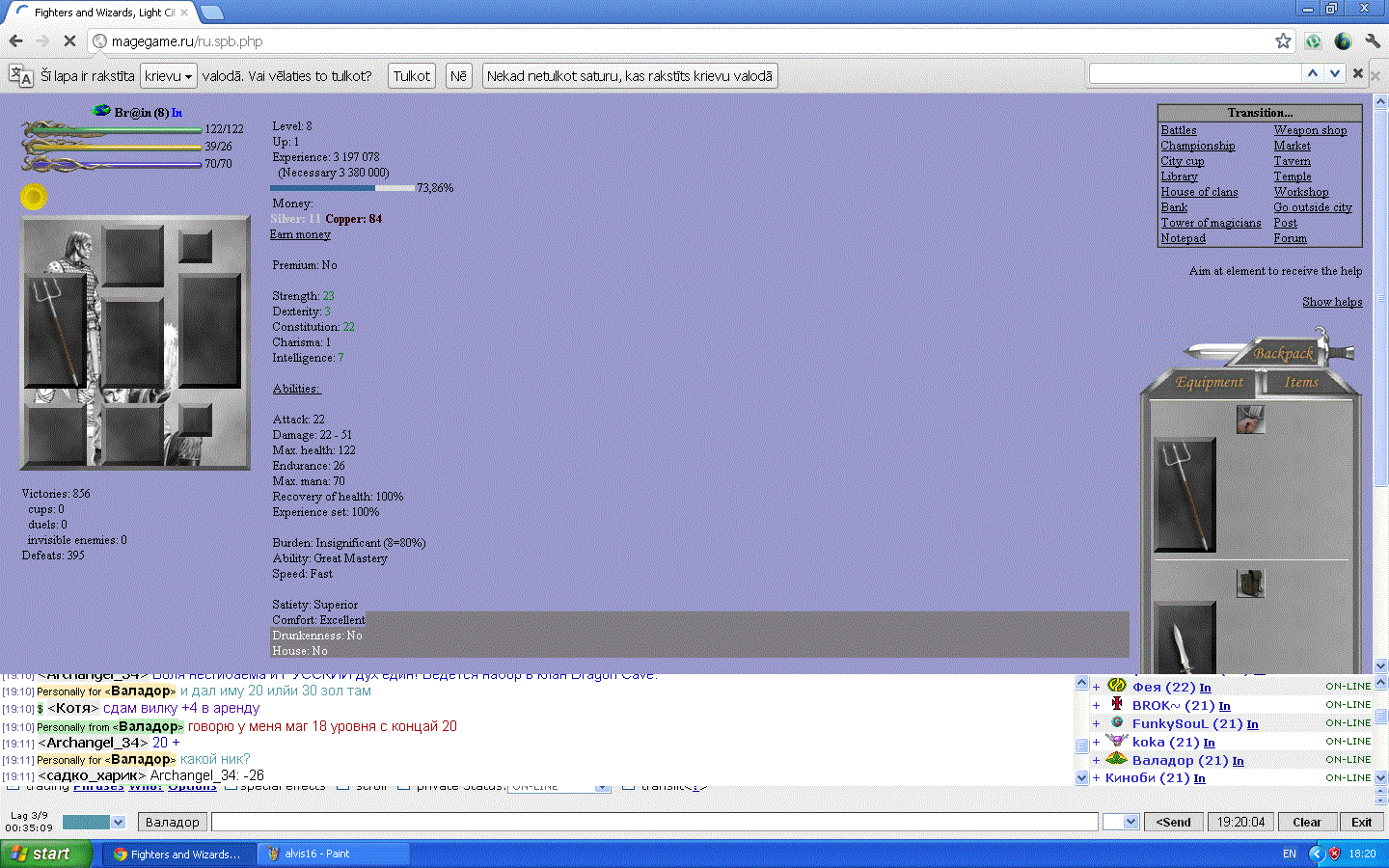Viewport: 1389px width, 868px height.
Task: Click the EN language indicator in tray
Action: (1290, 854)
